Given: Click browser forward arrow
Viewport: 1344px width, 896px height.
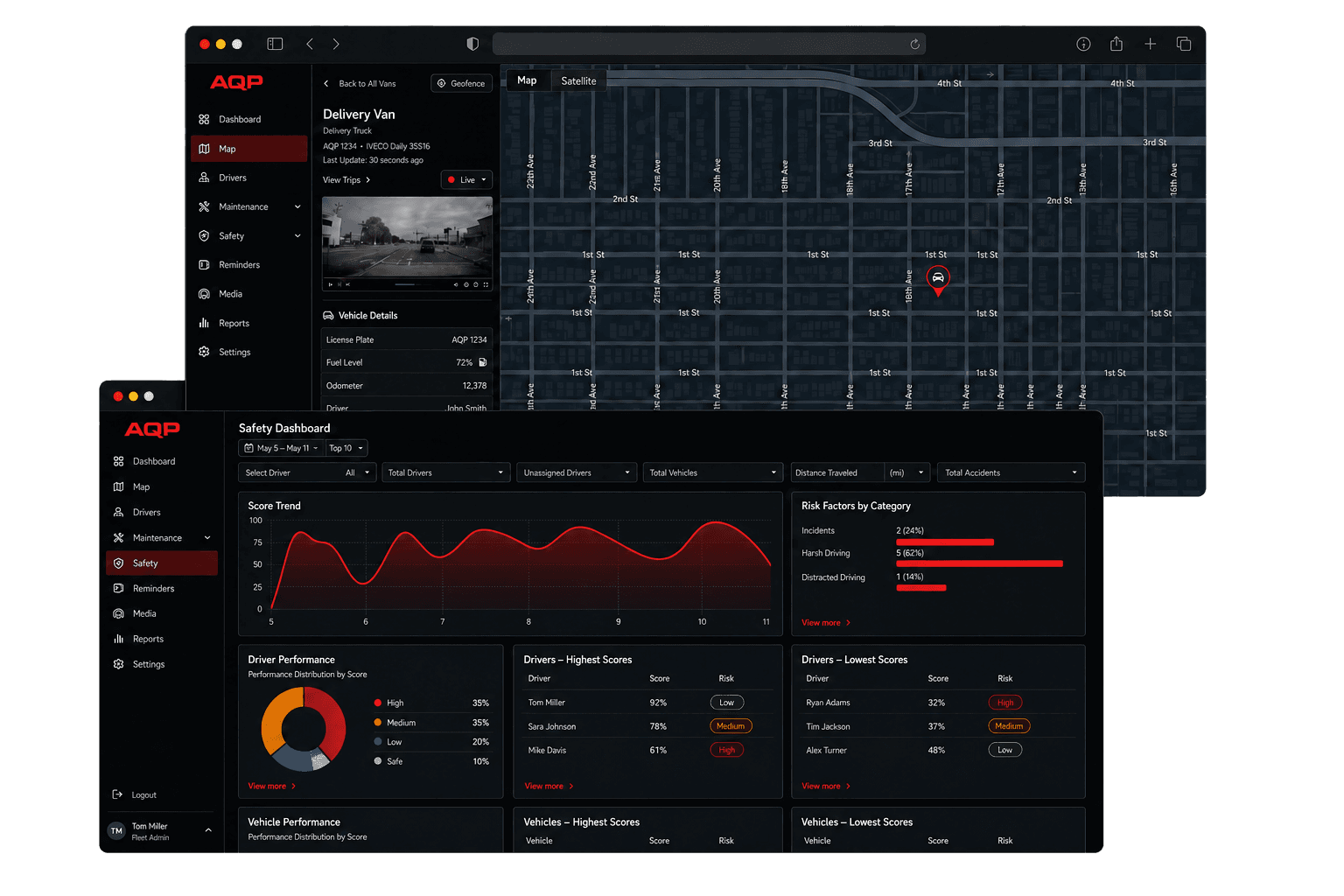Looking at the screenshot, I should tap(336, 44).
